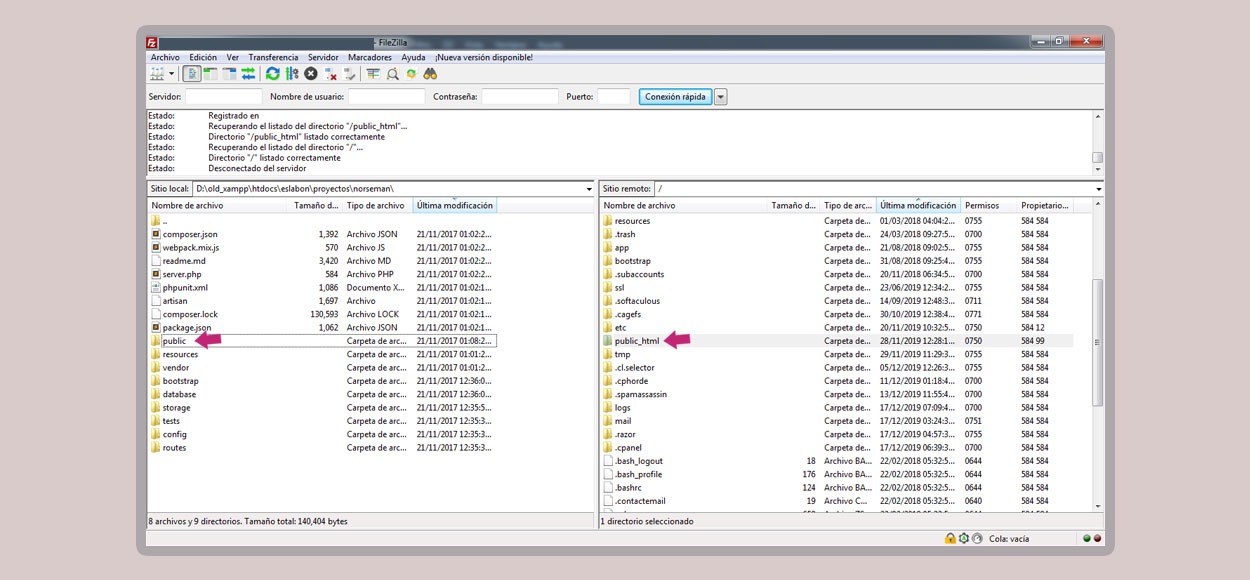Image resolution: width=1250 pixels, height=580 pixels.
Task: Open the directory listing filters dialog
Action: (373, 74)
